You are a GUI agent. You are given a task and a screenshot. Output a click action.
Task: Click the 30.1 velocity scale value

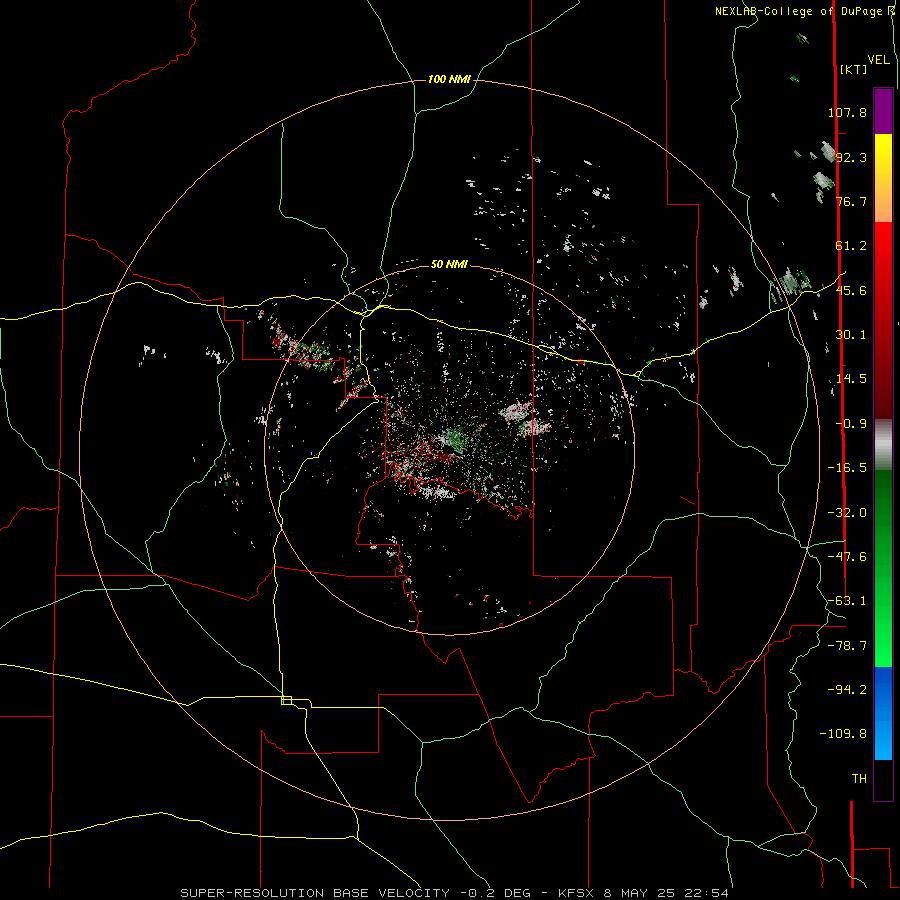tap(851, 335)
